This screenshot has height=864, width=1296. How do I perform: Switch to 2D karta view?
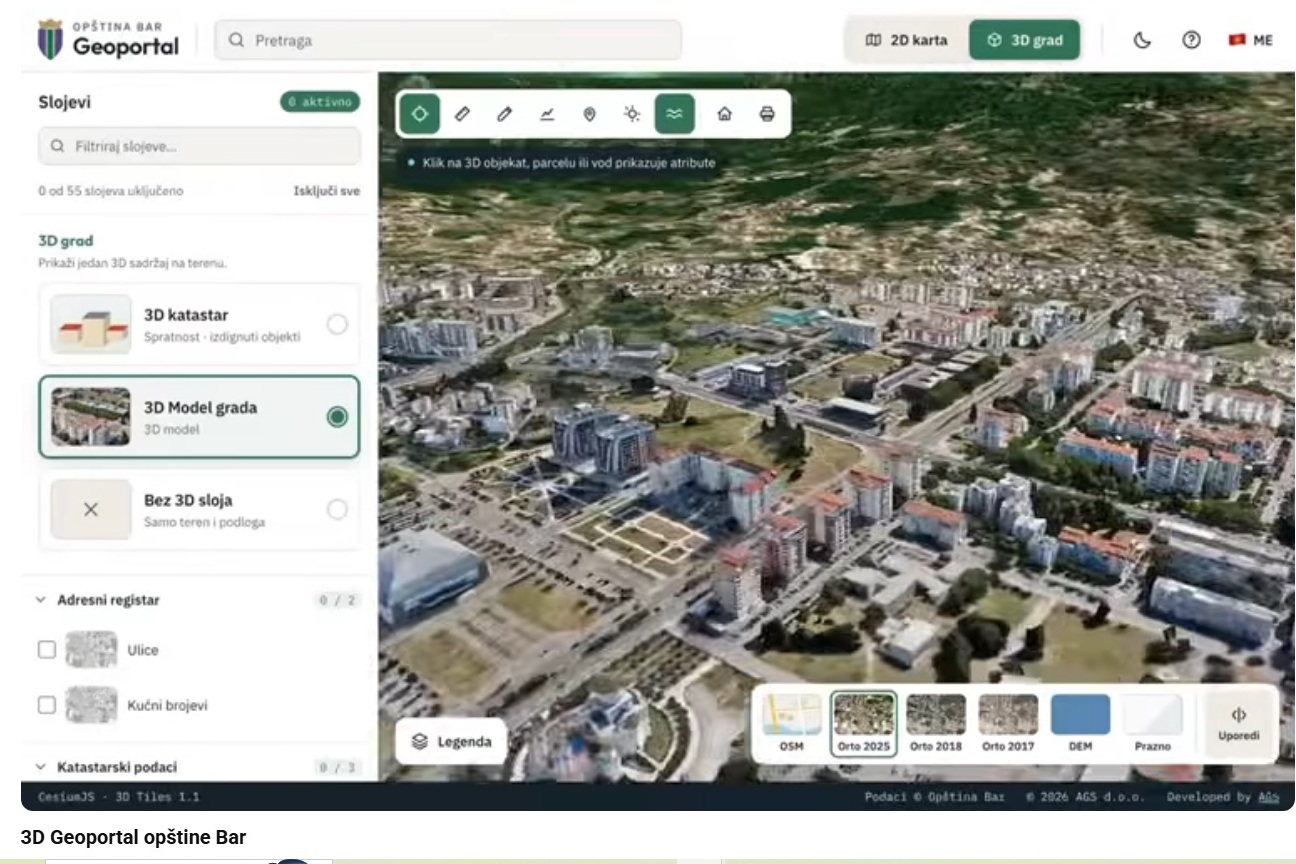(x=907, y=40)
